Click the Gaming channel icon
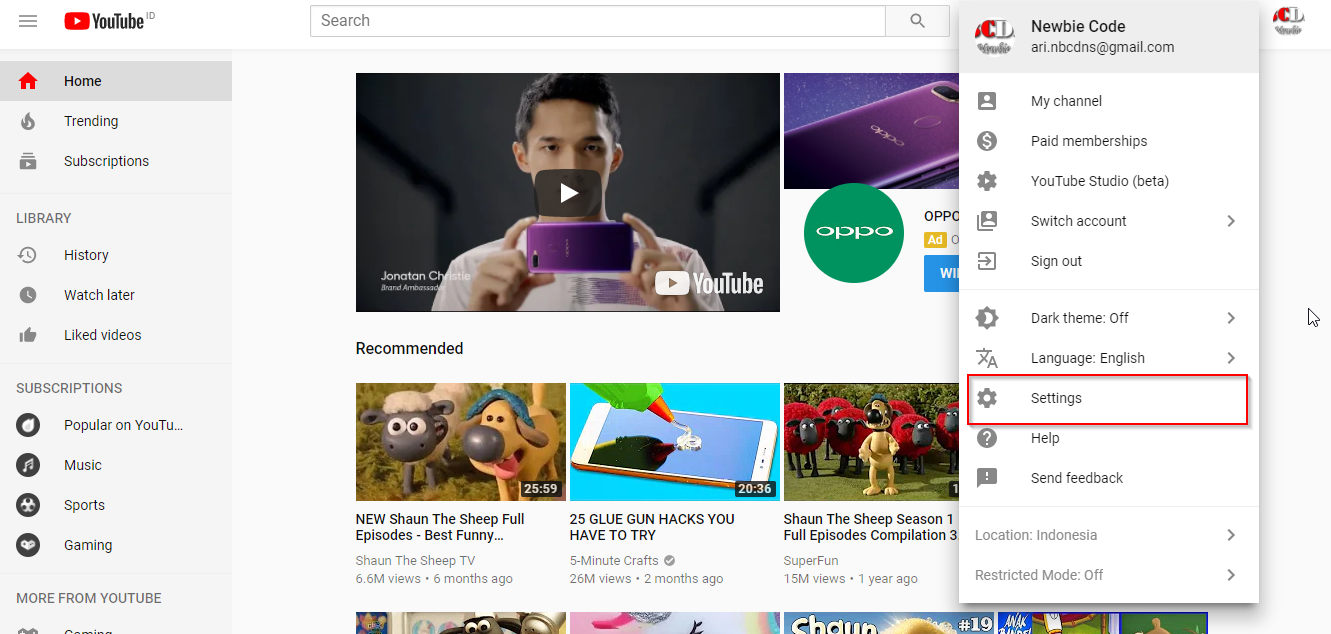The height and width of the screenshot is (634, 1331). pos(28,545)
